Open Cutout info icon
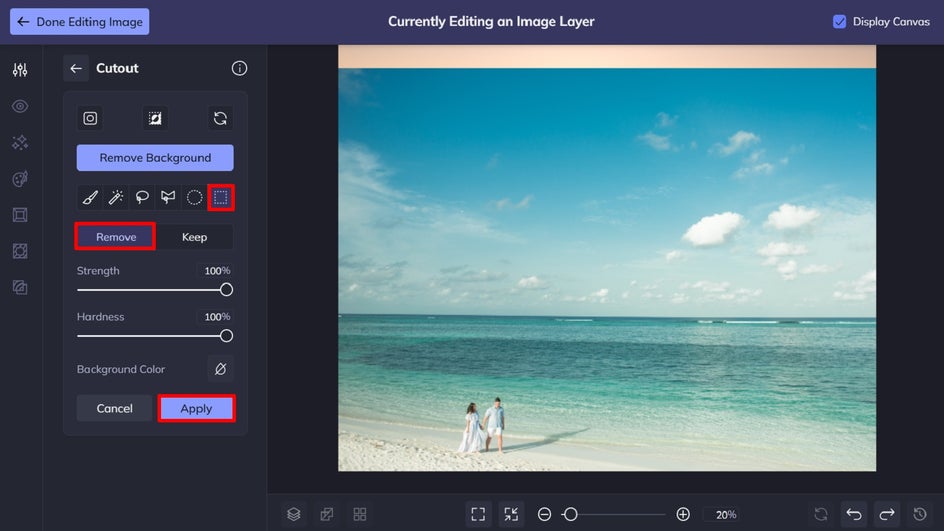This screenshot has height=531, width=944. pos(239,69)
